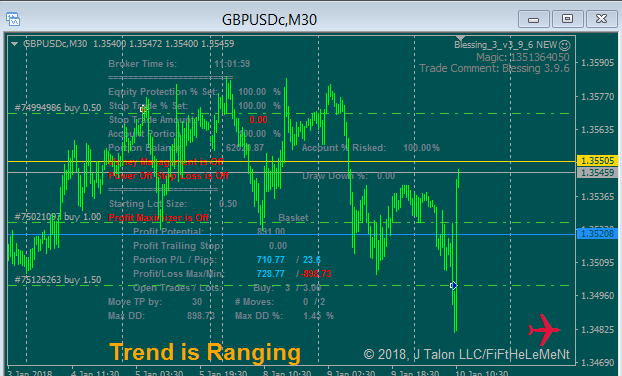Click the 9 Jan 02:30 time axis label
Viewport: 622px width, 376px height.
(x=351, y=373)
